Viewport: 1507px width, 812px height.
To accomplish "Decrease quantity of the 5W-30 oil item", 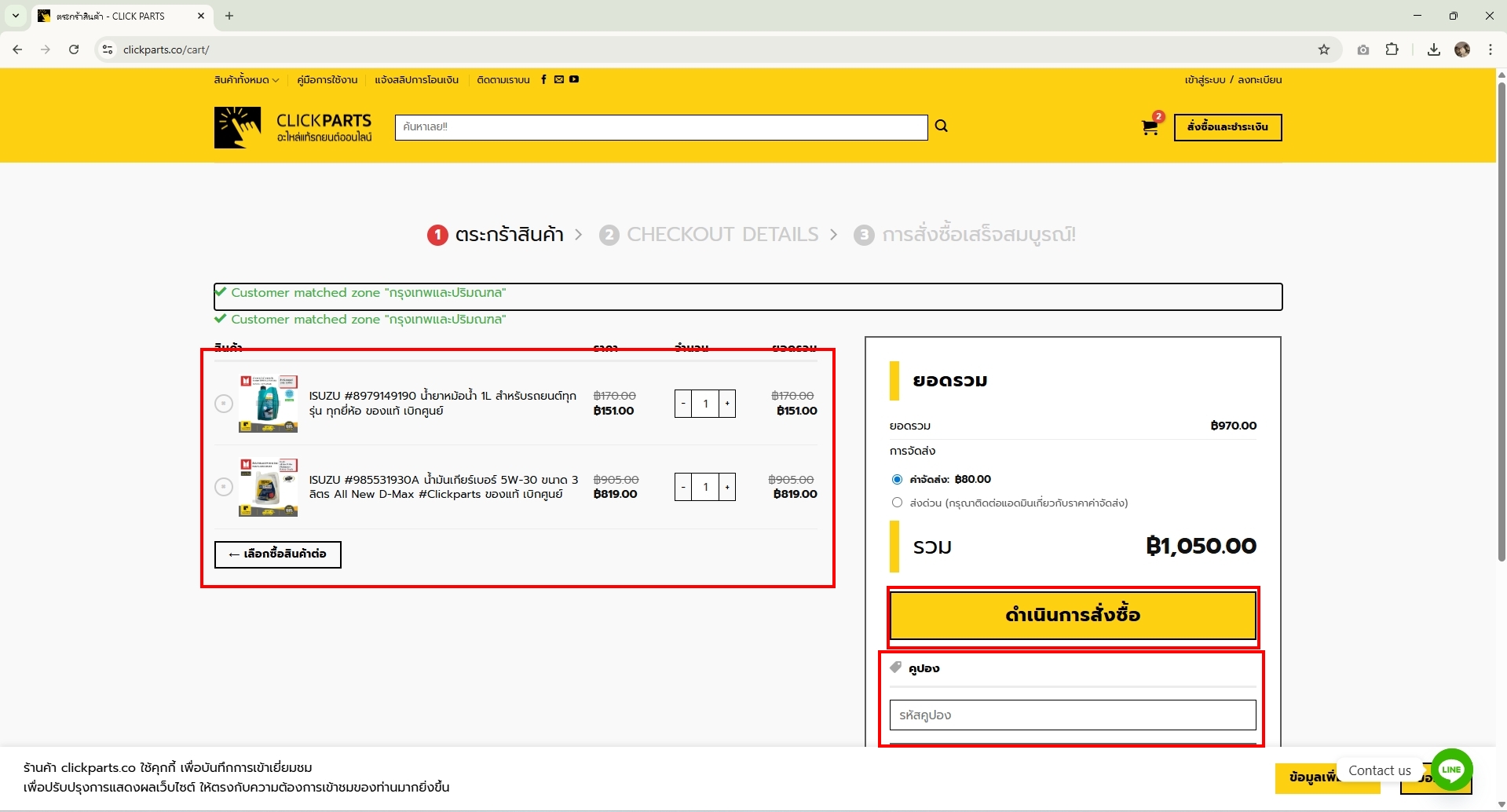I will tap(683, 487).
